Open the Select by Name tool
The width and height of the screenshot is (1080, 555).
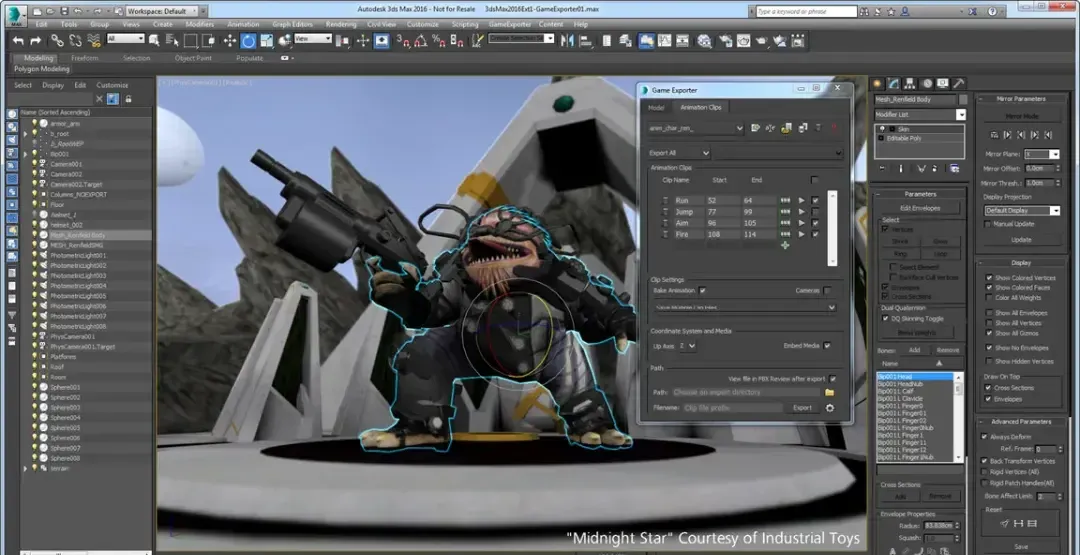pos(172,41)
